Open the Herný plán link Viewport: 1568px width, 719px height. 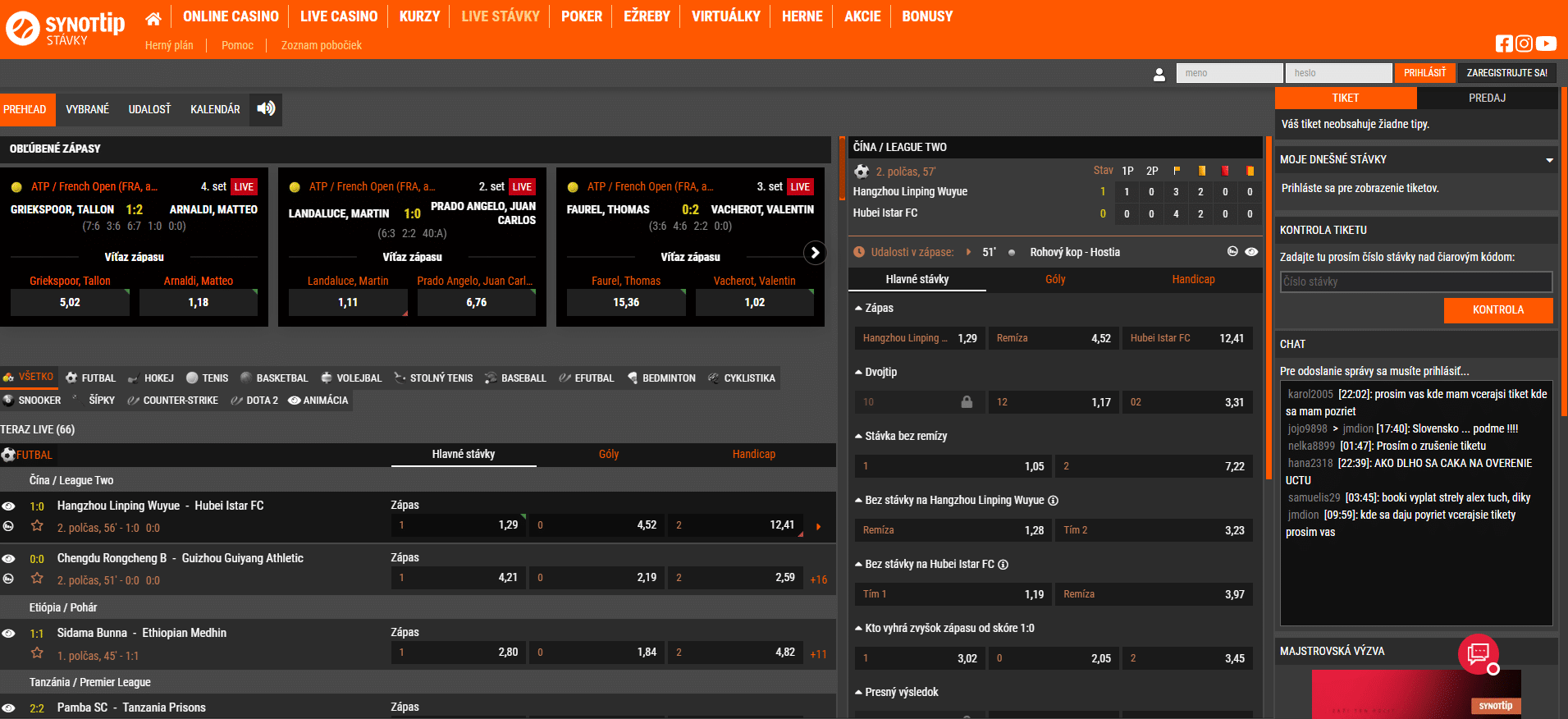pos(169,45)
